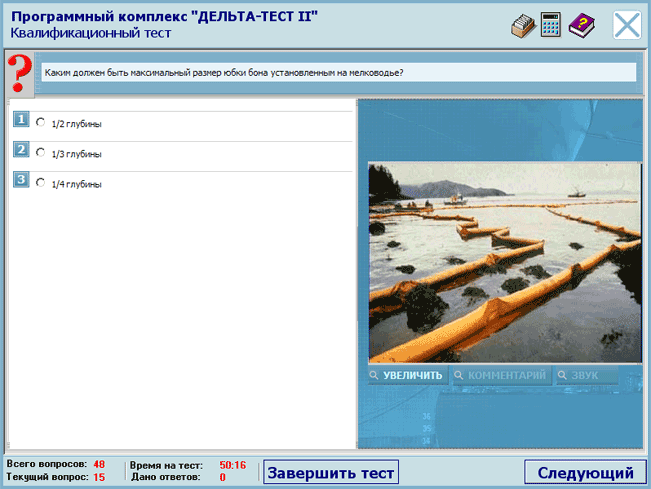
Task: Click the answer text 1/2 глубины
Action: (76, 124)
